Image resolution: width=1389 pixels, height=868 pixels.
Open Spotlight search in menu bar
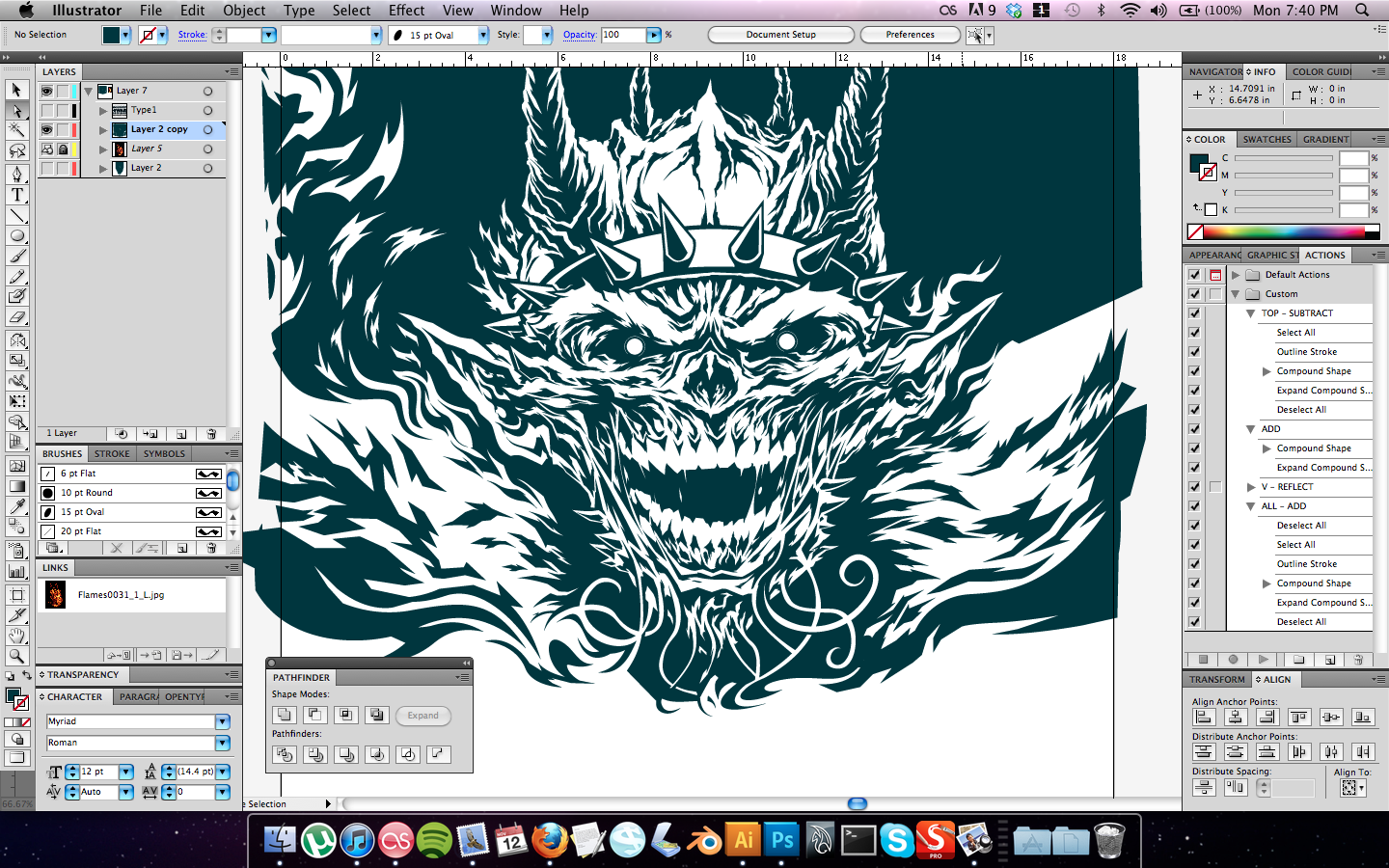click(x=1362, y=10)
